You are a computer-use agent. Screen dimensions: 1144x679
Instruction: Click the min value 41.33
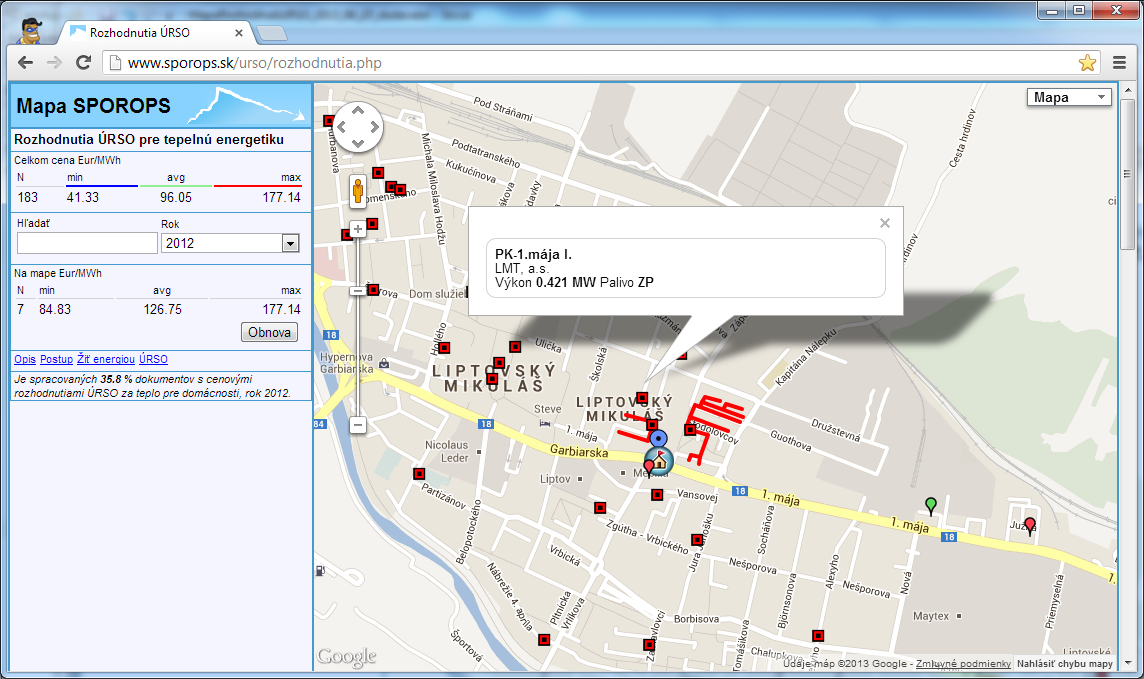(82, 197)
